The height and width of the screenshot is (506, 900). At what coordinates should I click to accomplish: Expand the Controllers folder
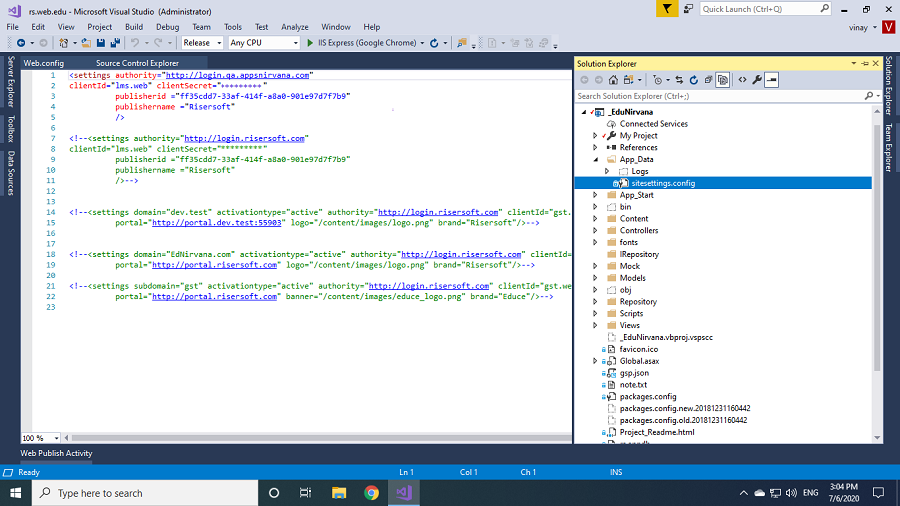click(595, 231)
